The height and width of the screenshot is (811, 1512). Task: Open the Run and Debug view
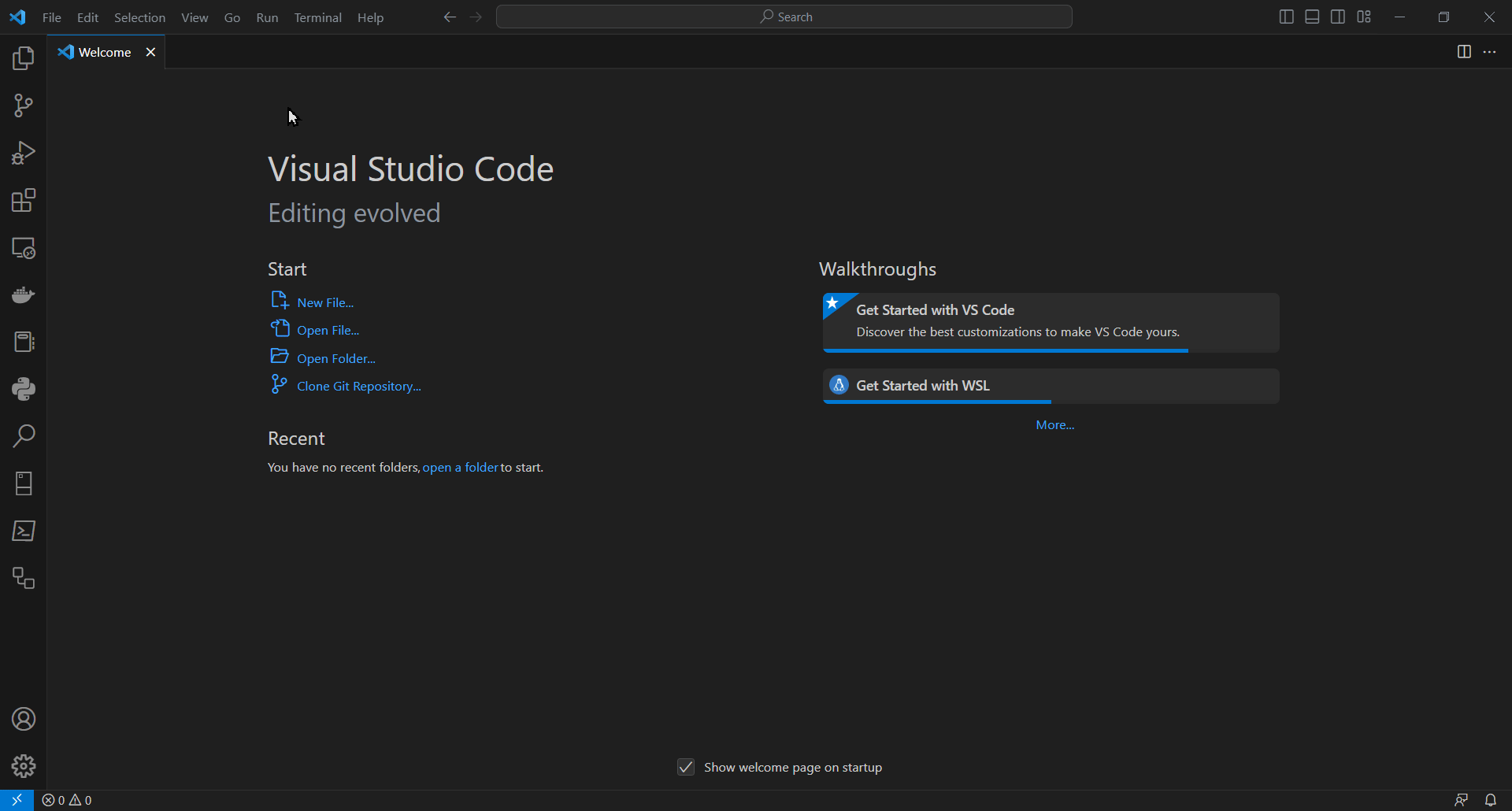(24, 153)
